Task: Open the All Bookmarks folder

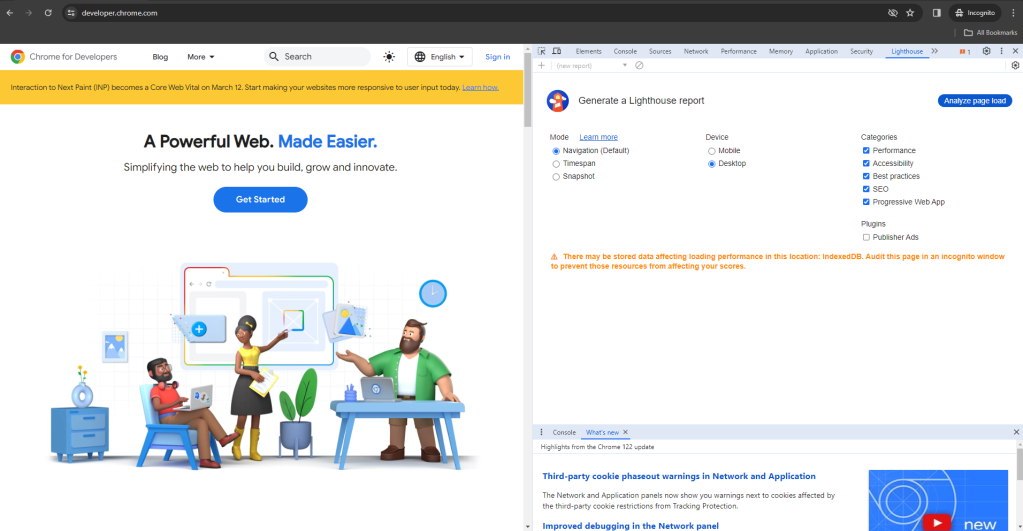Action: click(x=990, y=32)
